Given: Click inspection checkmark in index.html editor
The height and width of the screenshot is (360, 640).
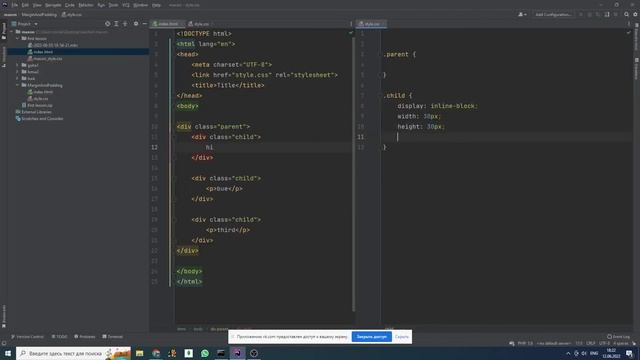Looking at the screenshot, I should [351, 33].
